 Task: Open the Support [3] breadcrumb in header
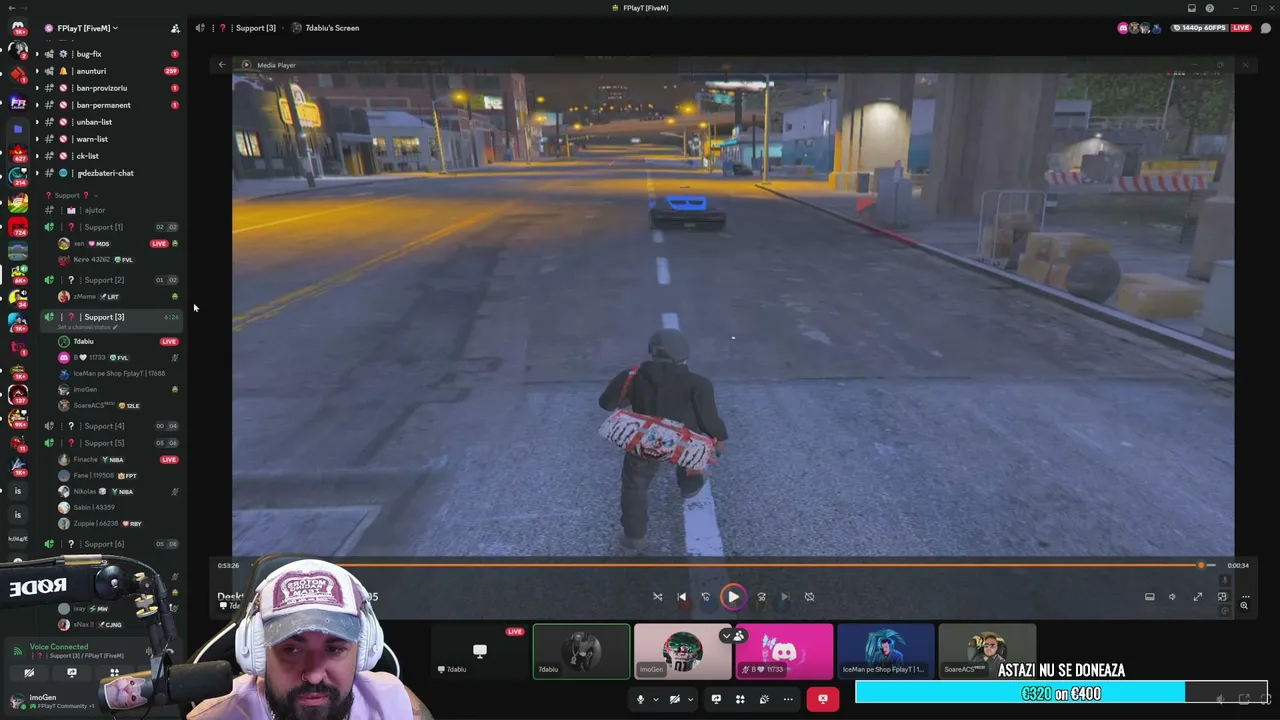(x=255, y=28)
